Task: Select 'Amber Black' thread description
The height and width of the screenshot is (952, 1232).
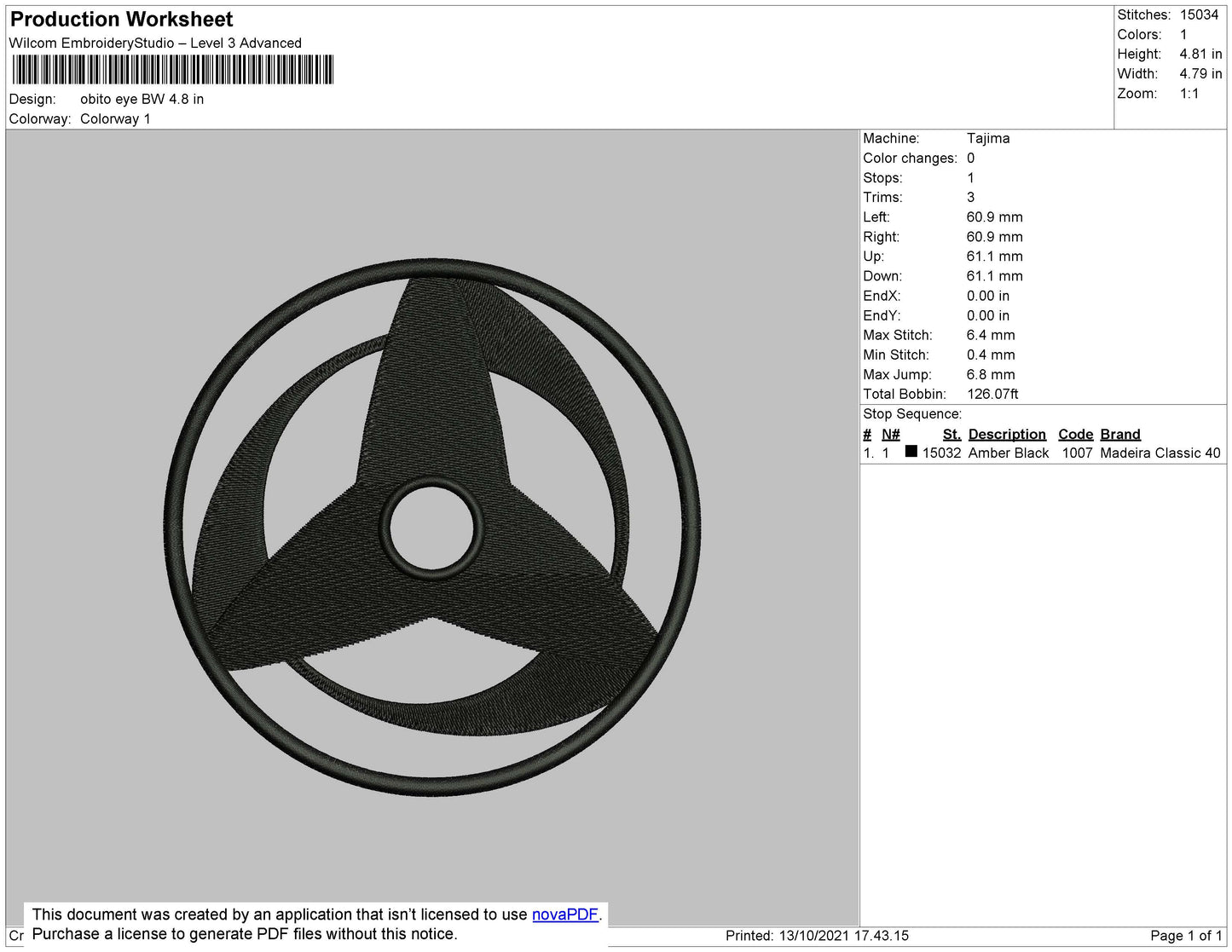Action: pos(1009,453)
